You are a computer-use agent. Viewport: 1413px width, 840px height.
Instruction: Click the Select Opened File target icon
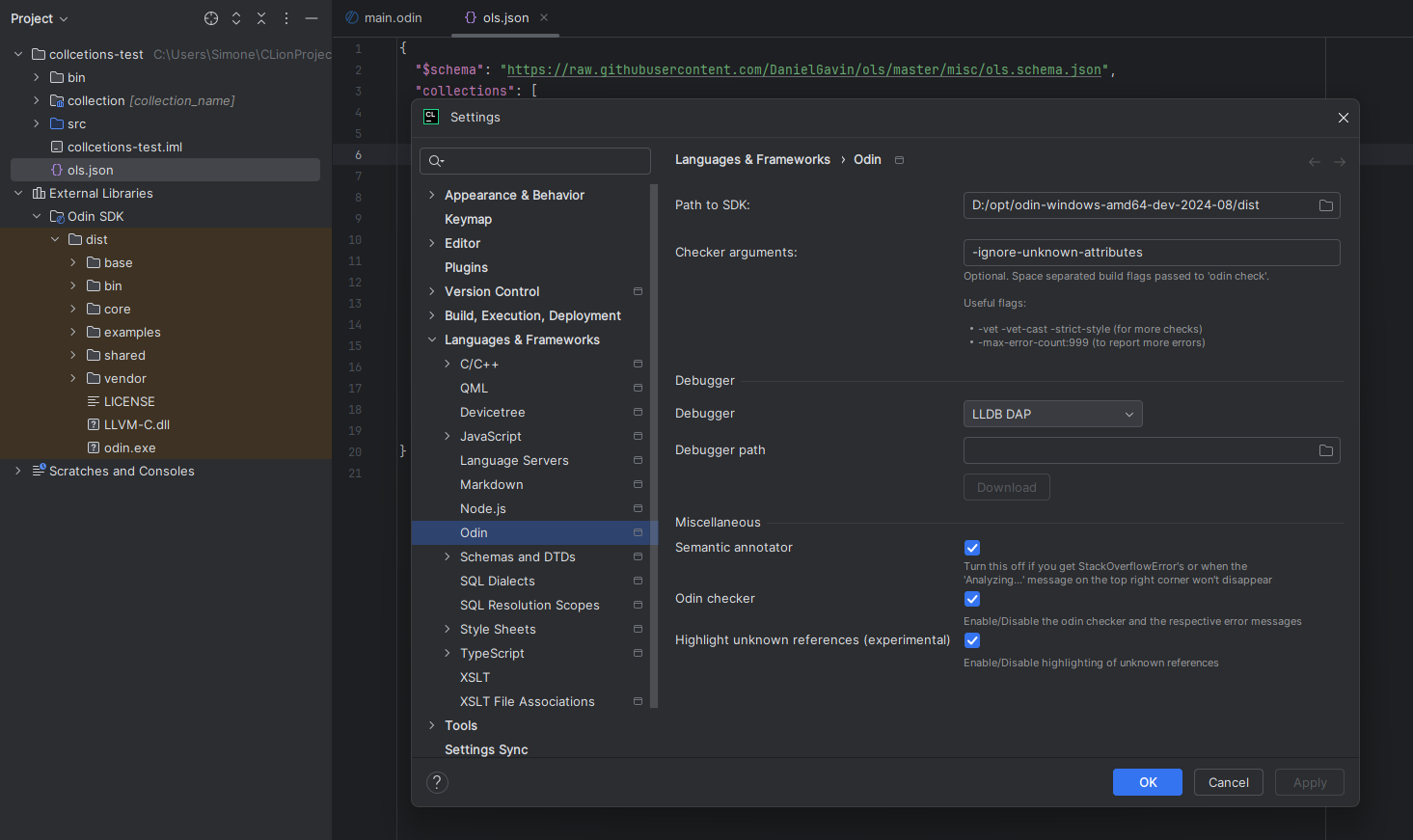211,18
